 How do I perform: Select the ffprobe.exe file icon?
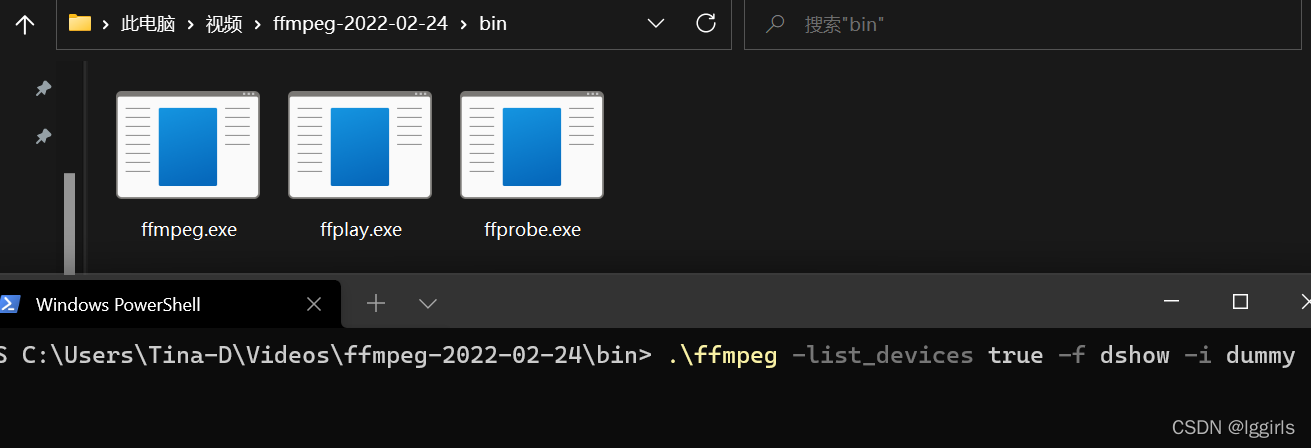[x=532, y=146]
